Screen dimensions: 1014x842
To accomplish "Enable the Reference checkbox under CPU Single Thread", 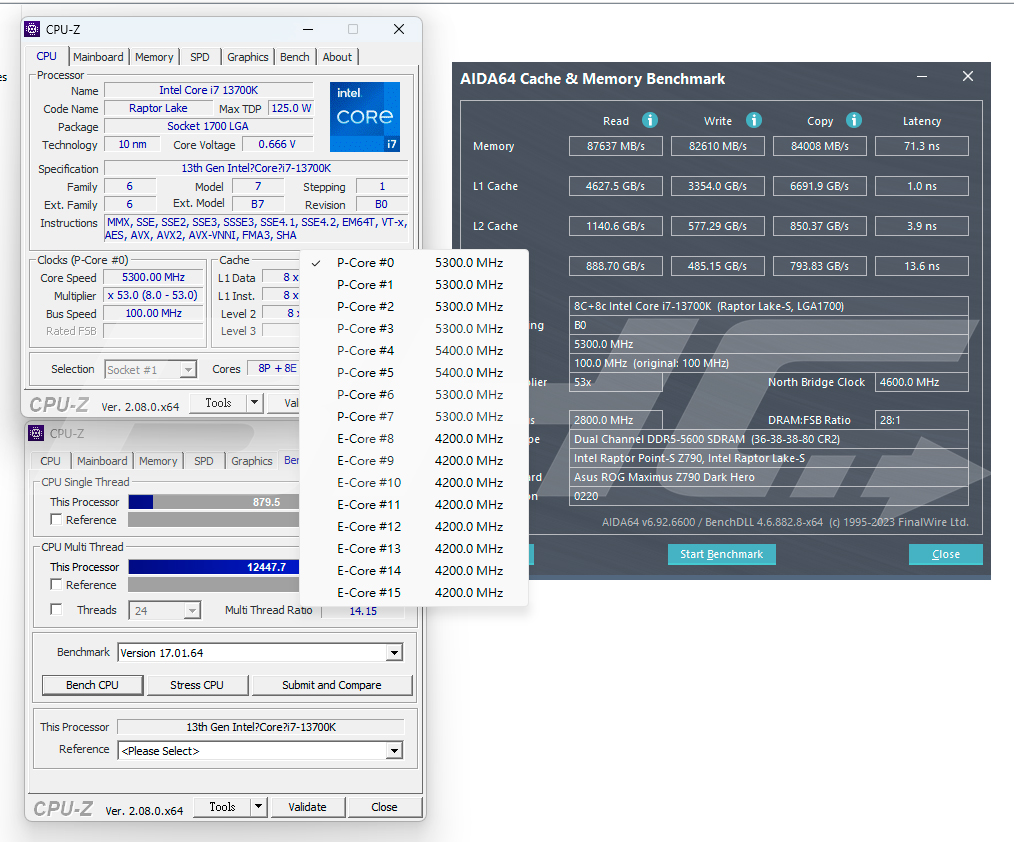I will (56, 519).
